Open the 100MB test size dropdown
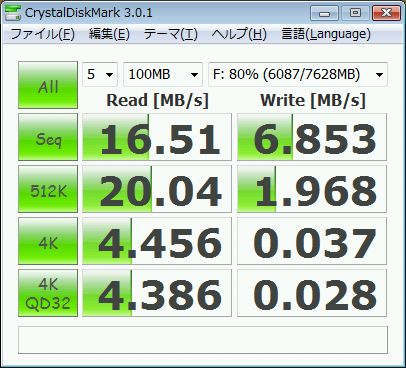The height and width of the screenshot is (368, 406). [x=163, y=74]
